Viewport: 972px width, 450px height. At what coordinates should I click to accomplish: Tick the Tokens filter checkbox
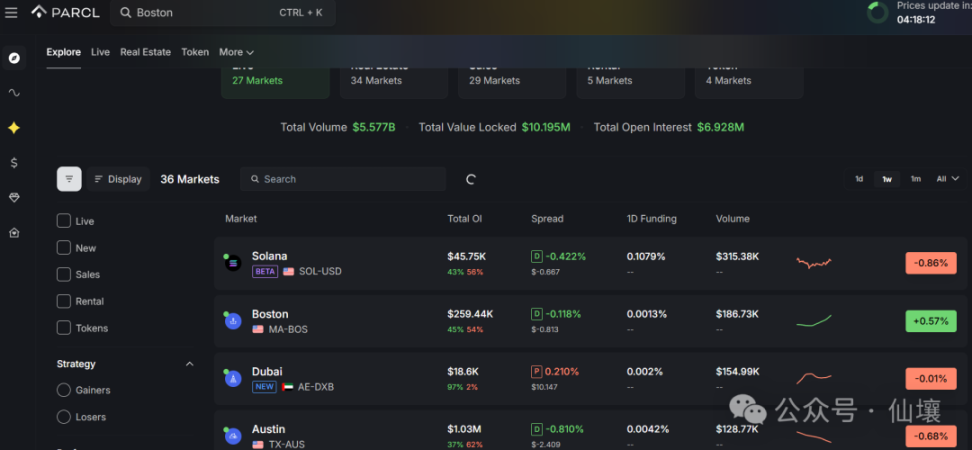point(63,328)
